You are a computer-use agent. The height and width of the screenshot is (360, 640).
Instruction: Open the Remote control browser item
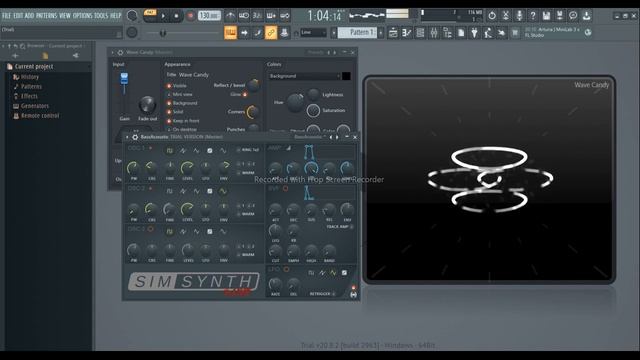pyautogui.click(x=40, y=116)
